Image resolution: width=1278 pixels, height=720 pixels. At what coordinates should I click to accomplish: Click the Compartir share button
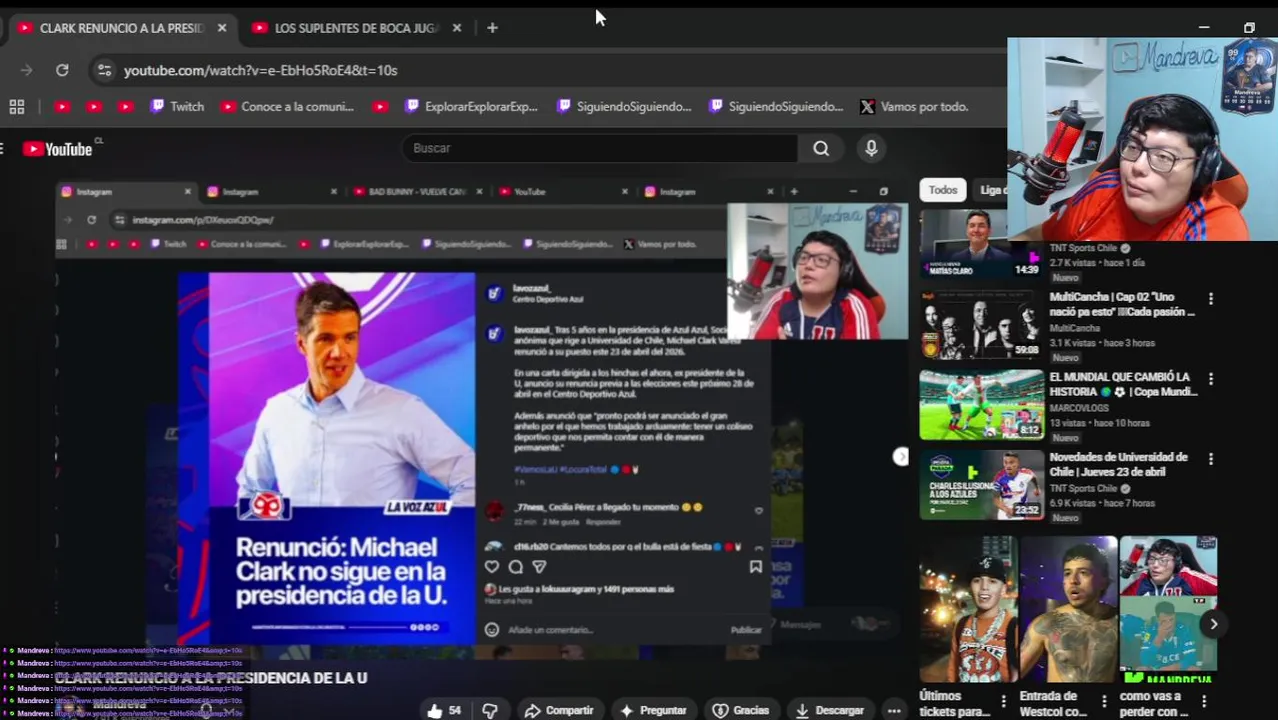click(x=559, y=710)
